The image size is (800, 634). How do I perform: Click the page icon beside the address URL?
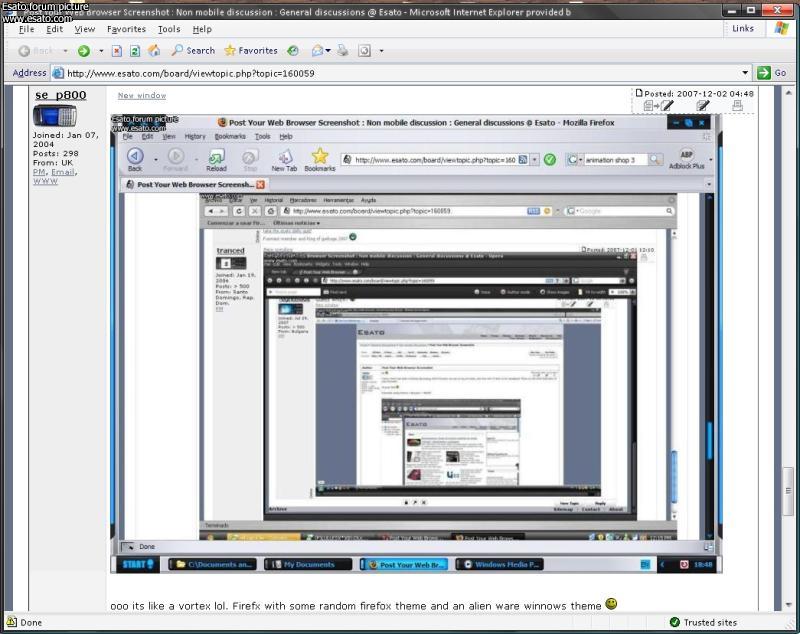click(x=58, y=73)
